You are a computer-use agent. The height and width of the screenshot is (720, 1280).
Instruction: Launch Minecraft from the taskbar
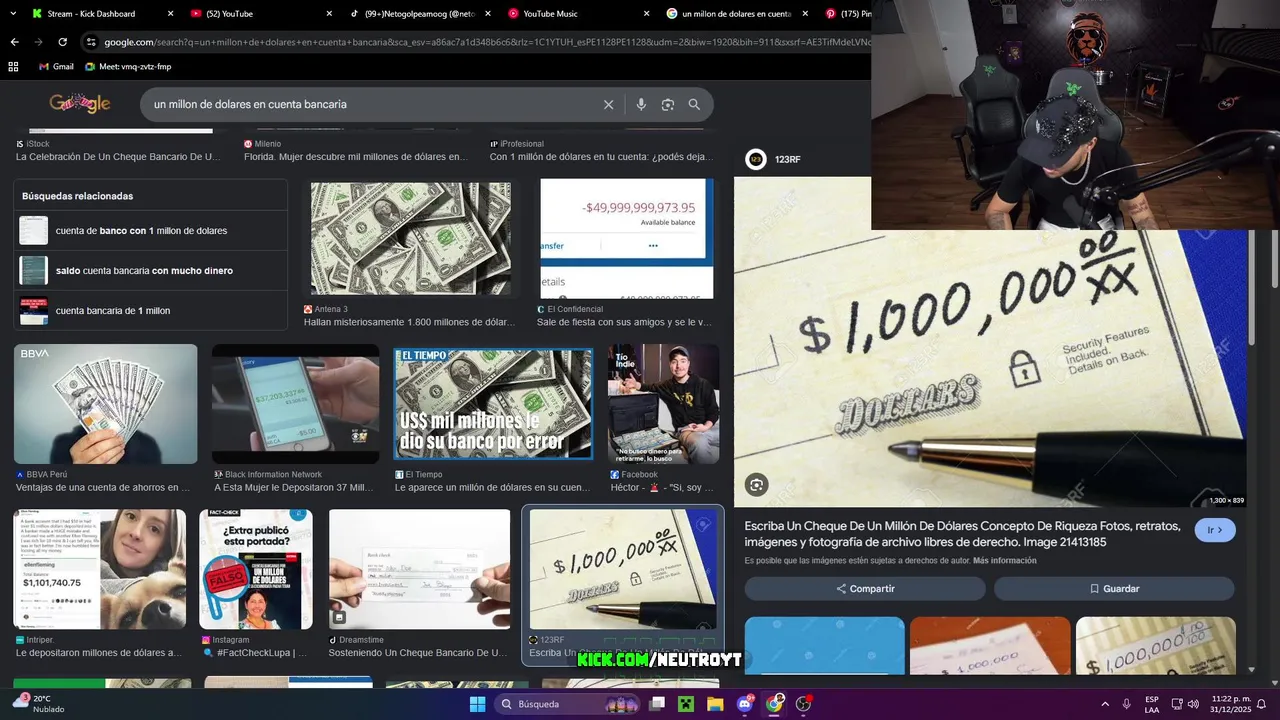686,704
